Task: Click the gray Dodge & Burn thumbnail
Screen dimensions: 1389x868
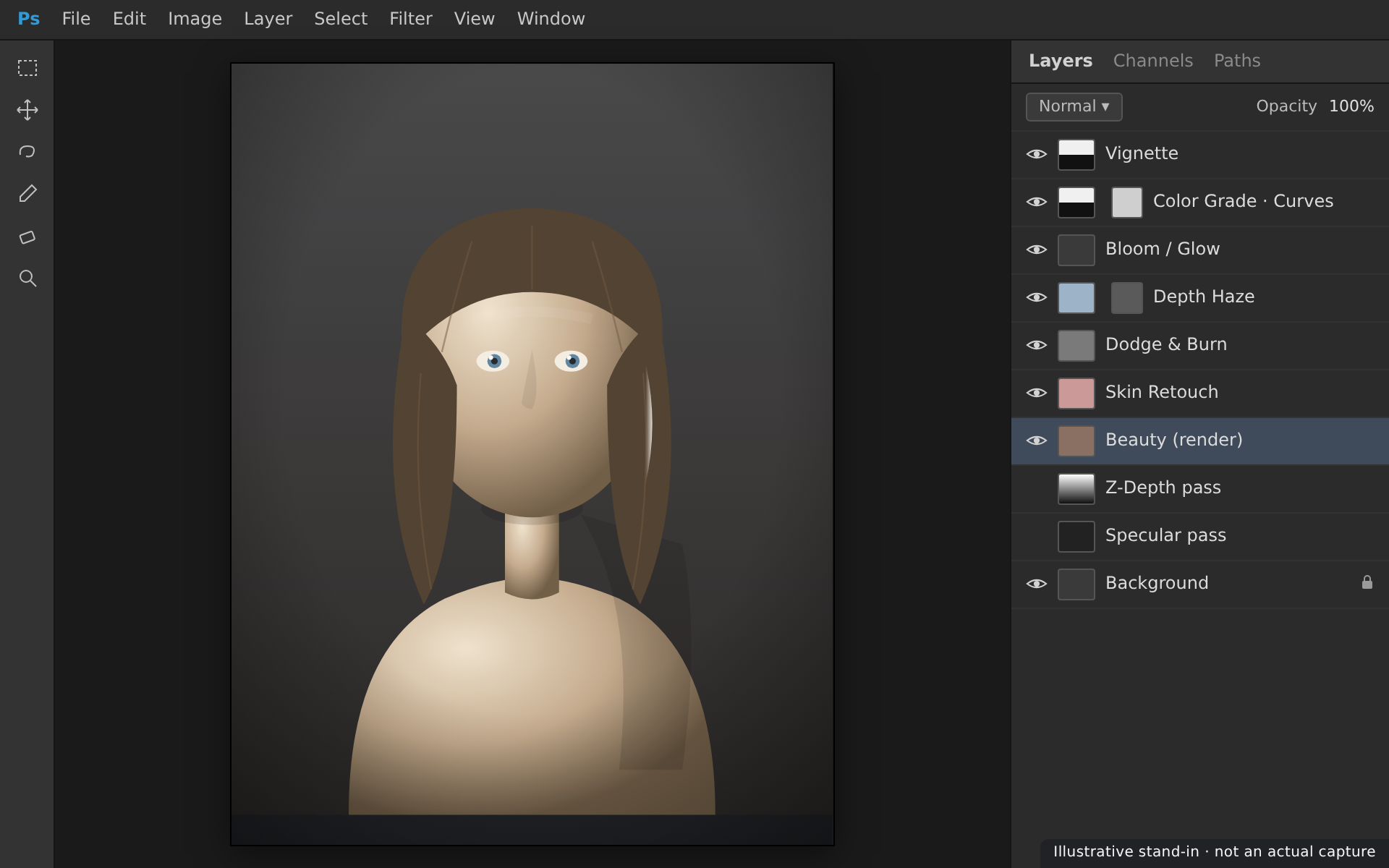Action: click(1076, 346)
